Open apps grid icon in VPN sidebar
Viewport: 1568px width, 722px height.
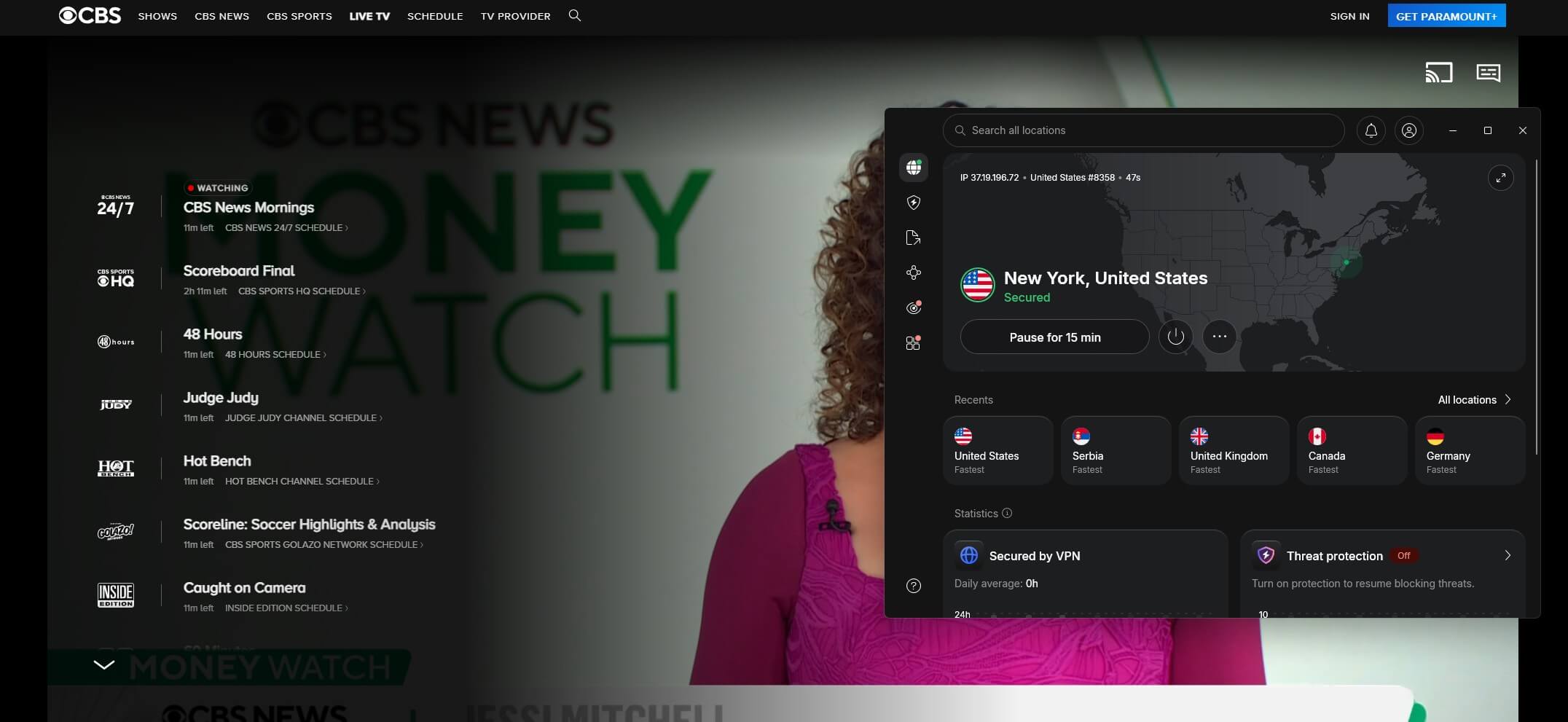914,342
